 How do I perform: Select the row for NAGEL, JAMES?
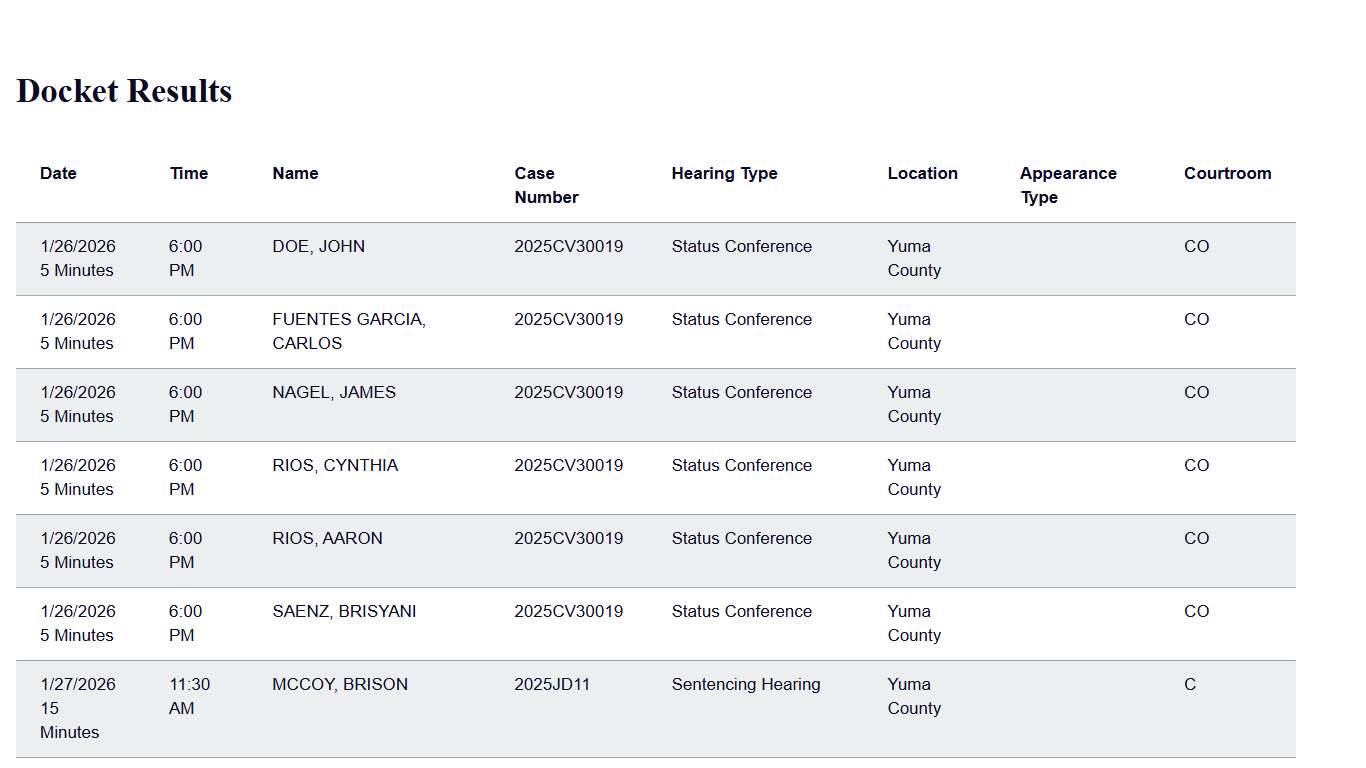coord(334,392)
